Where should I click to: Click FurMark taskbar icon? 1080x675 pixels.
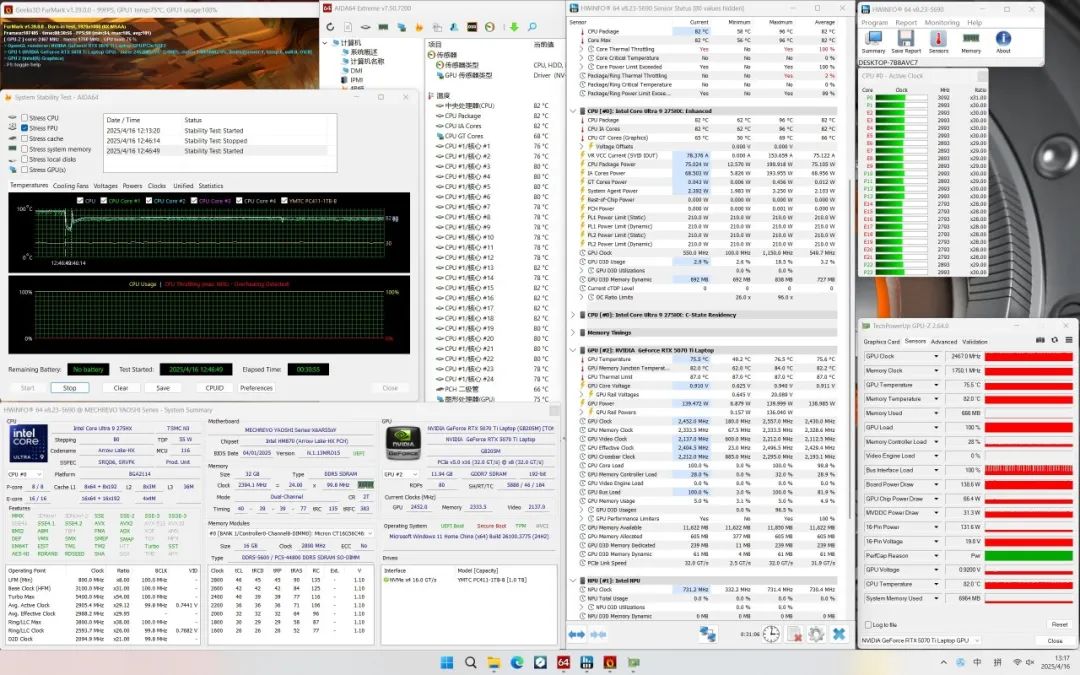click(610, 663)
